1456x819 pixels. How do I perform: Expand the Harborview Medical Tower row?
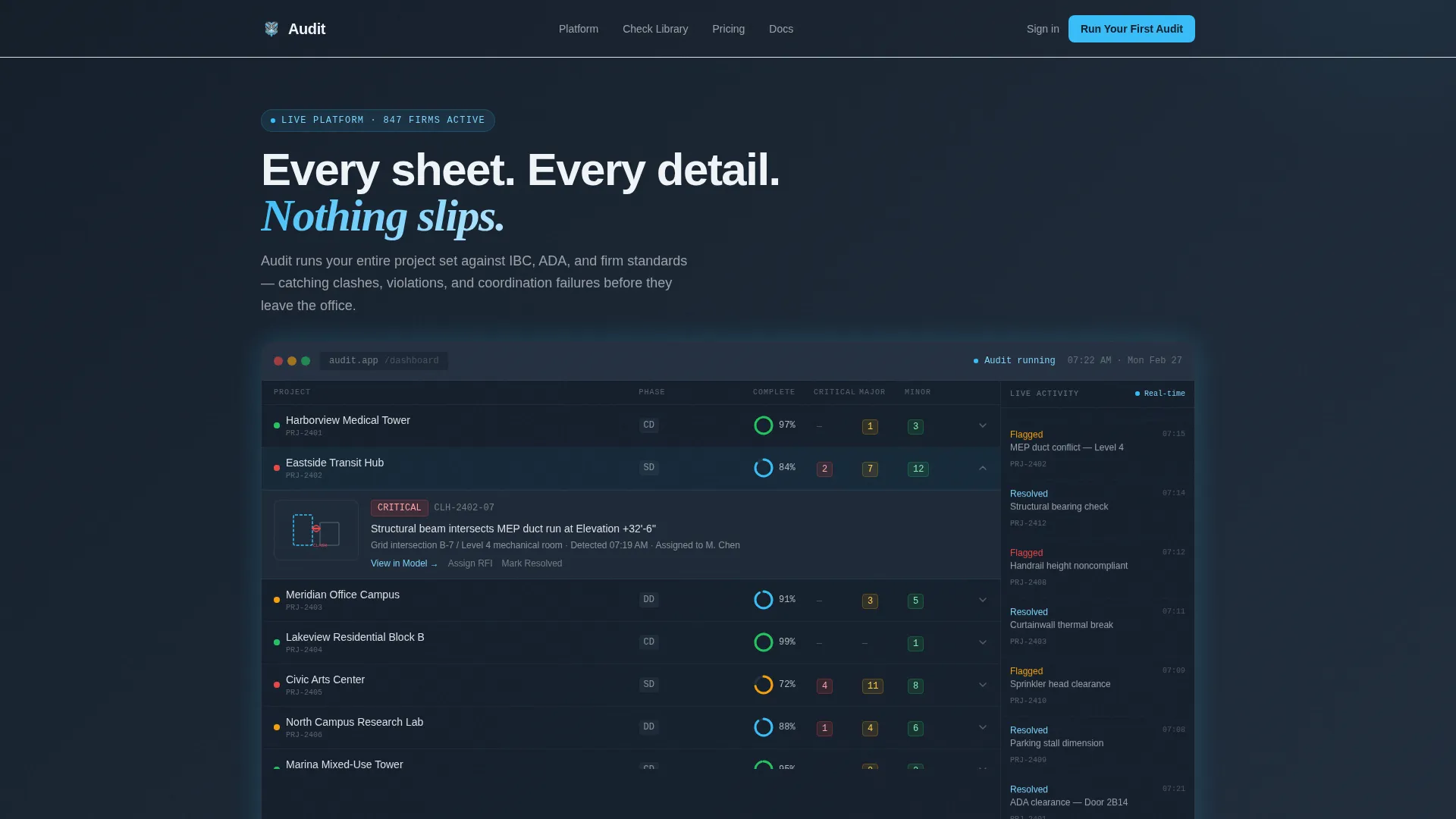(983, 425)
